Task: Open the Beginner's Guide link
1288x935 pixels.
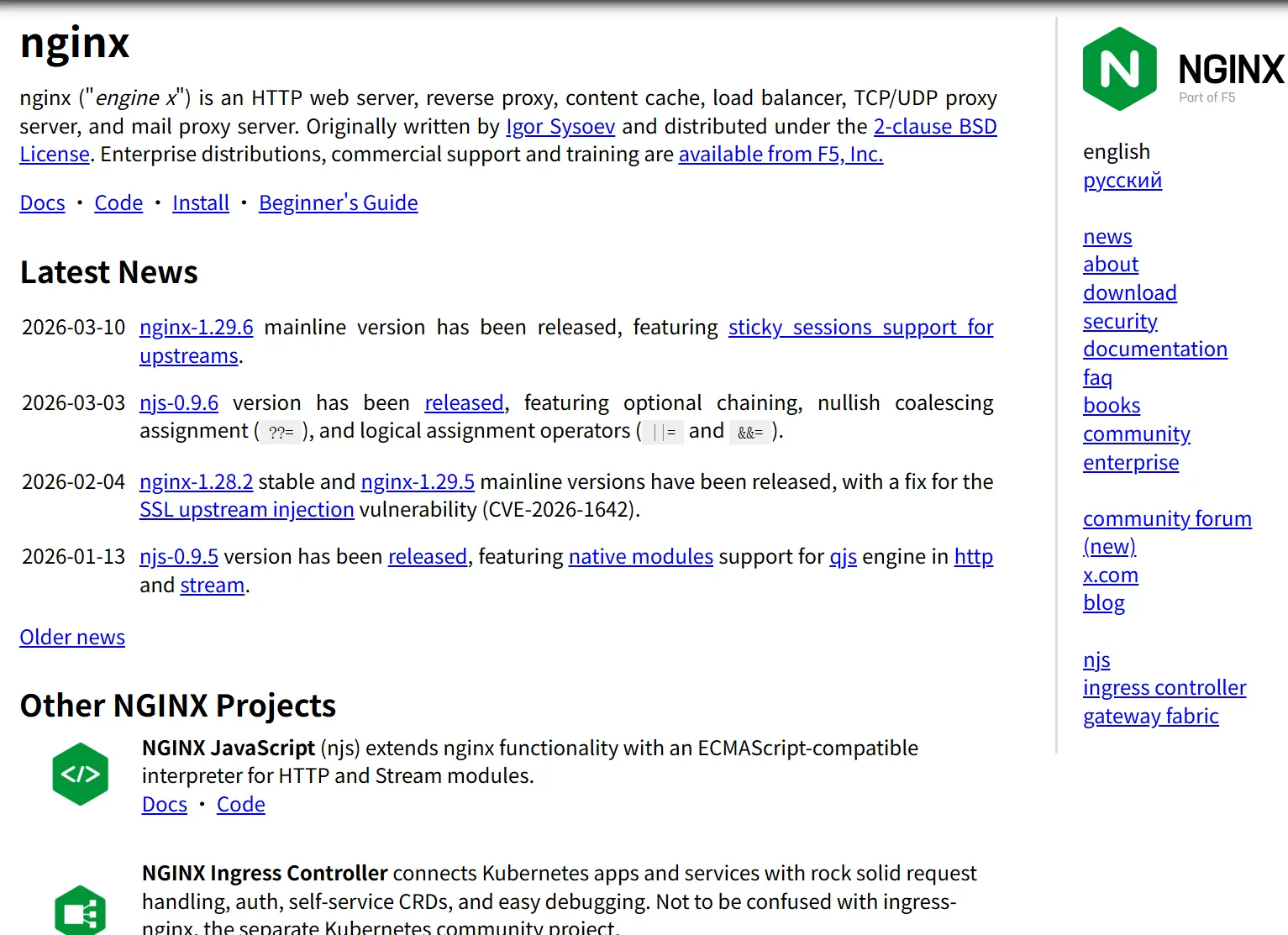Action: tap(338, 203)
